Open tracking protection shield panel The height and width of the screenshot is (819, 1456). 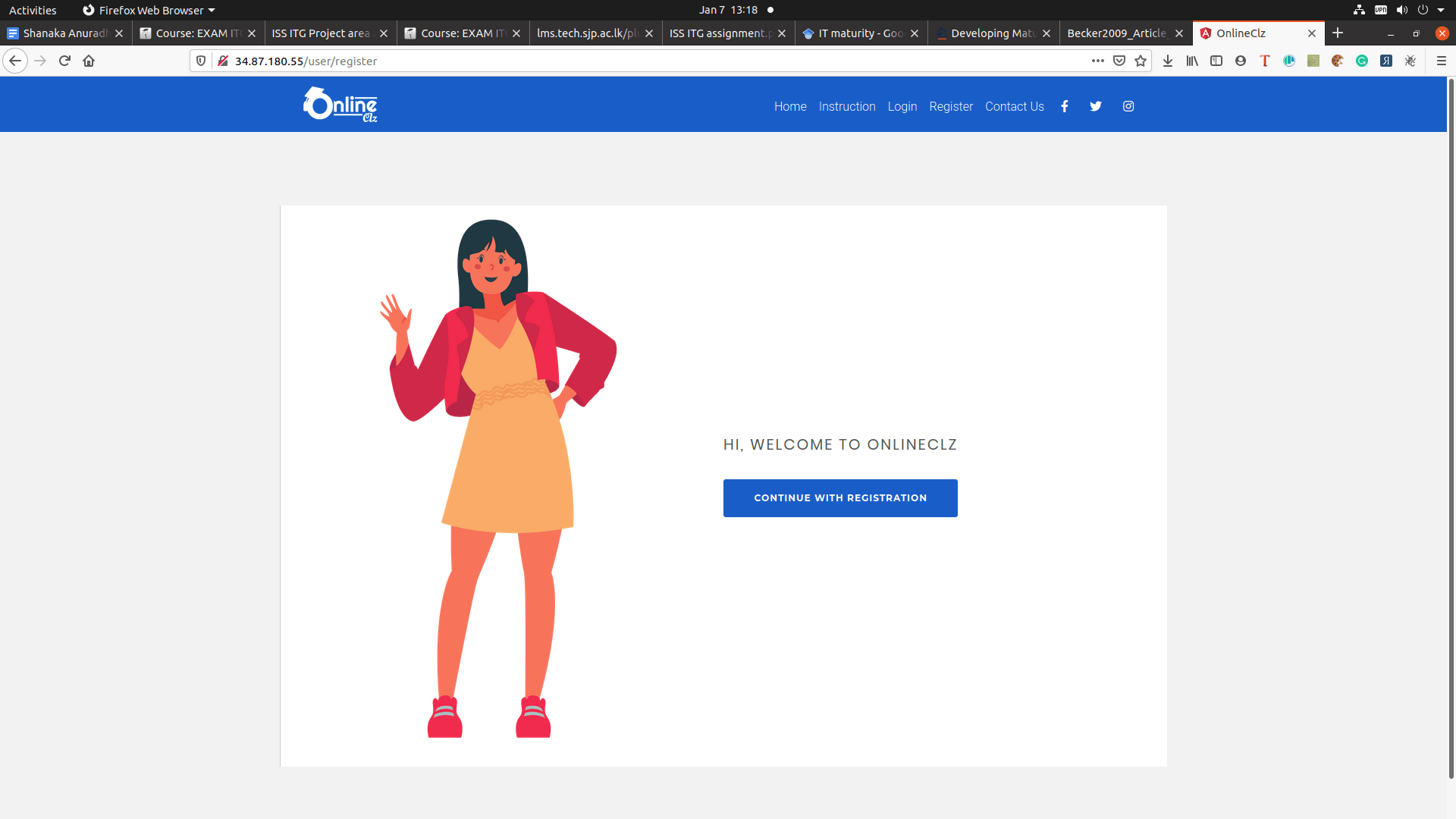point(201,61)
